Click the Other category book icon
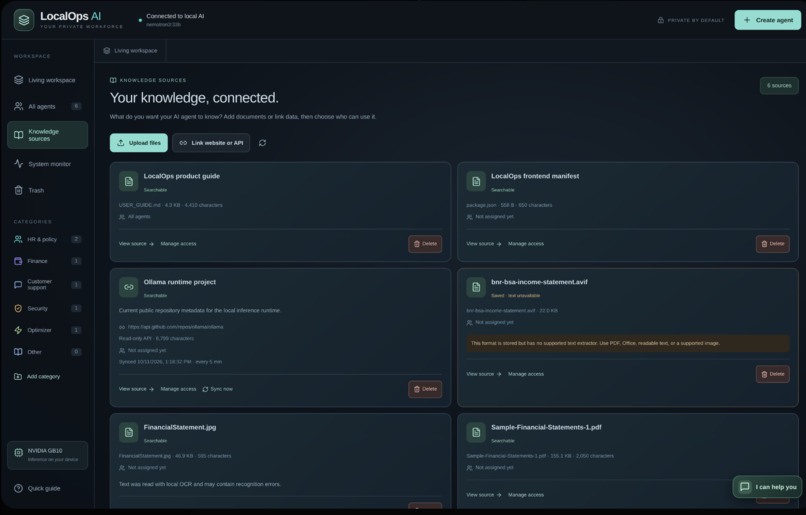 coord(18,352)
